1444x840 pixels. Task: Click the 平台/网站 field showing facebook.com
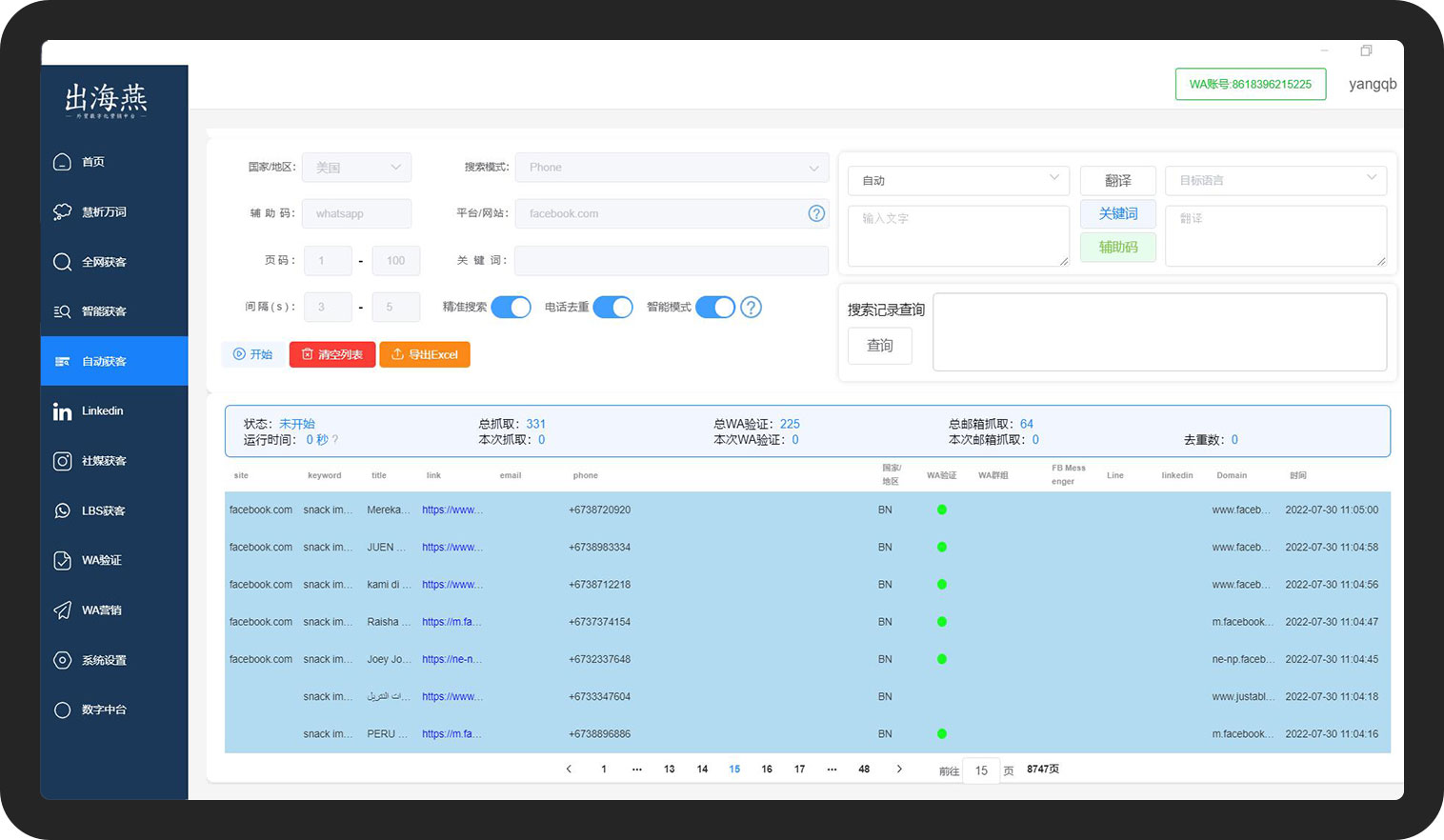pyautogui.click(x=672, y=213)
